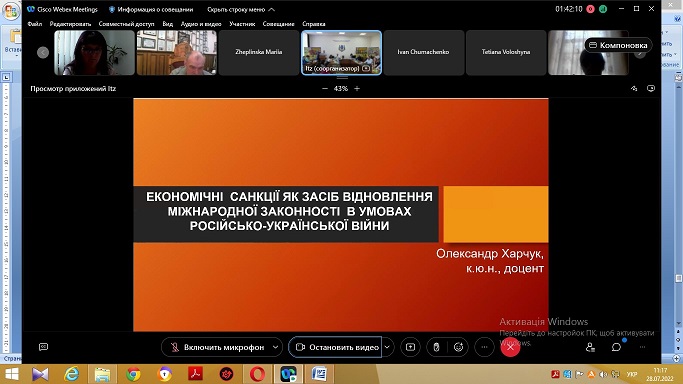Open panel options ellipsis at bottom right
The image size is (683, 384).
tap(642, 347)
